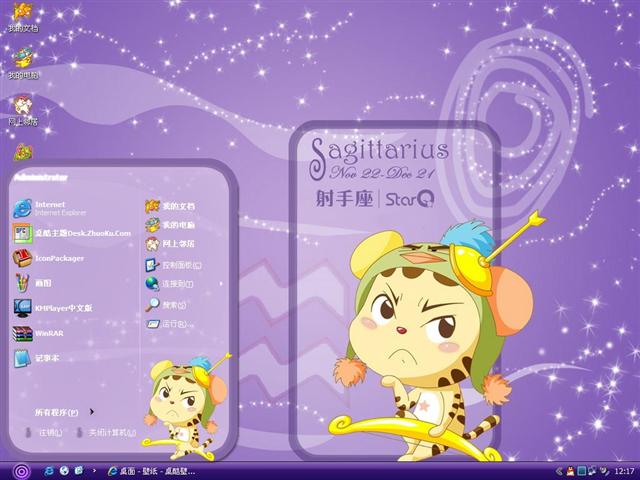Open the 运行 run dialog entry
This screenshot has height=480, width=640.
click(x=170, y=324)
